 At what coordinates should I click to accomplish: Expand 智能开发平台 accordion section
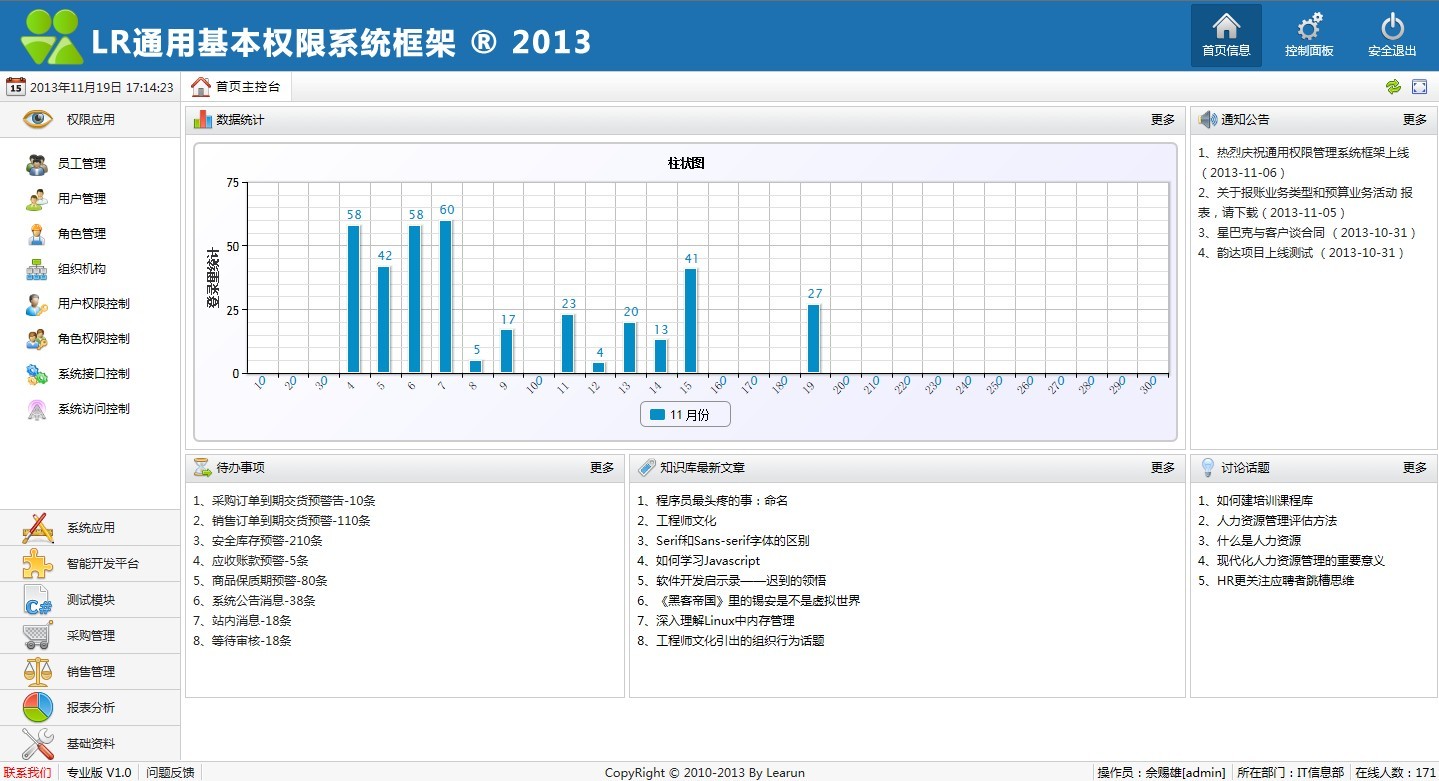pos(90,564)
